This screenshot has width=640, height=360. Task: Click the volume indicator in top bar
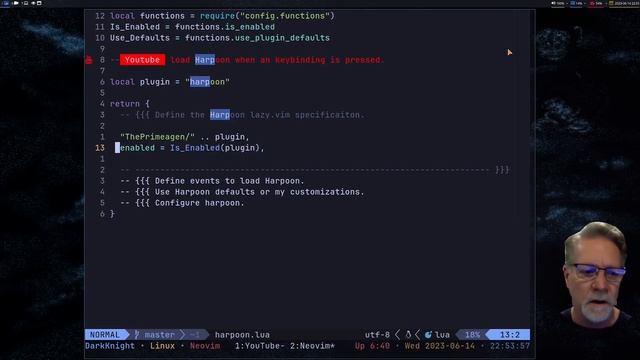click(558, 3)
